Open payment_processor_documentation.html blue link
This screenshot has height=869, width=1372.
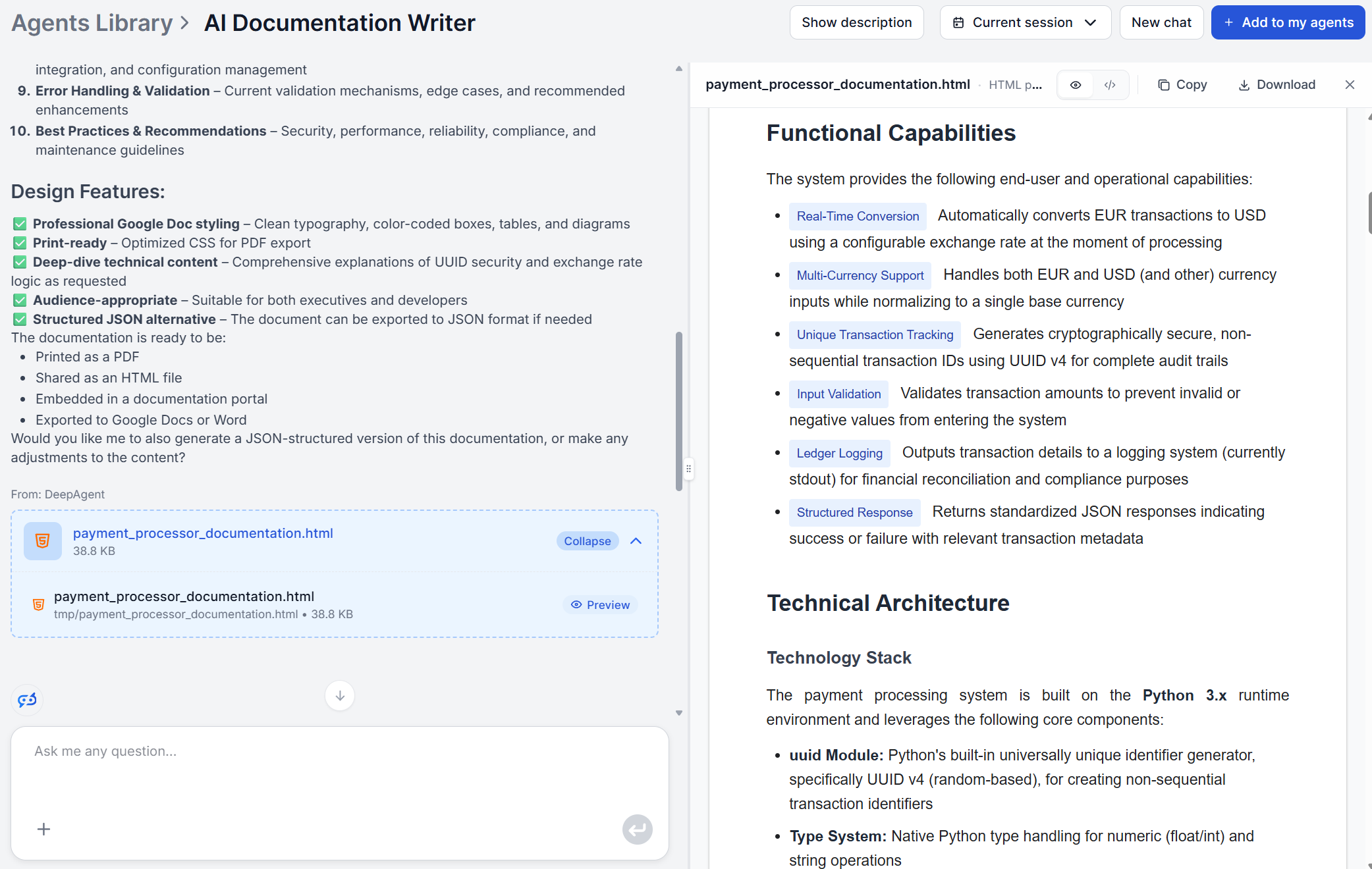coord(203,533)
